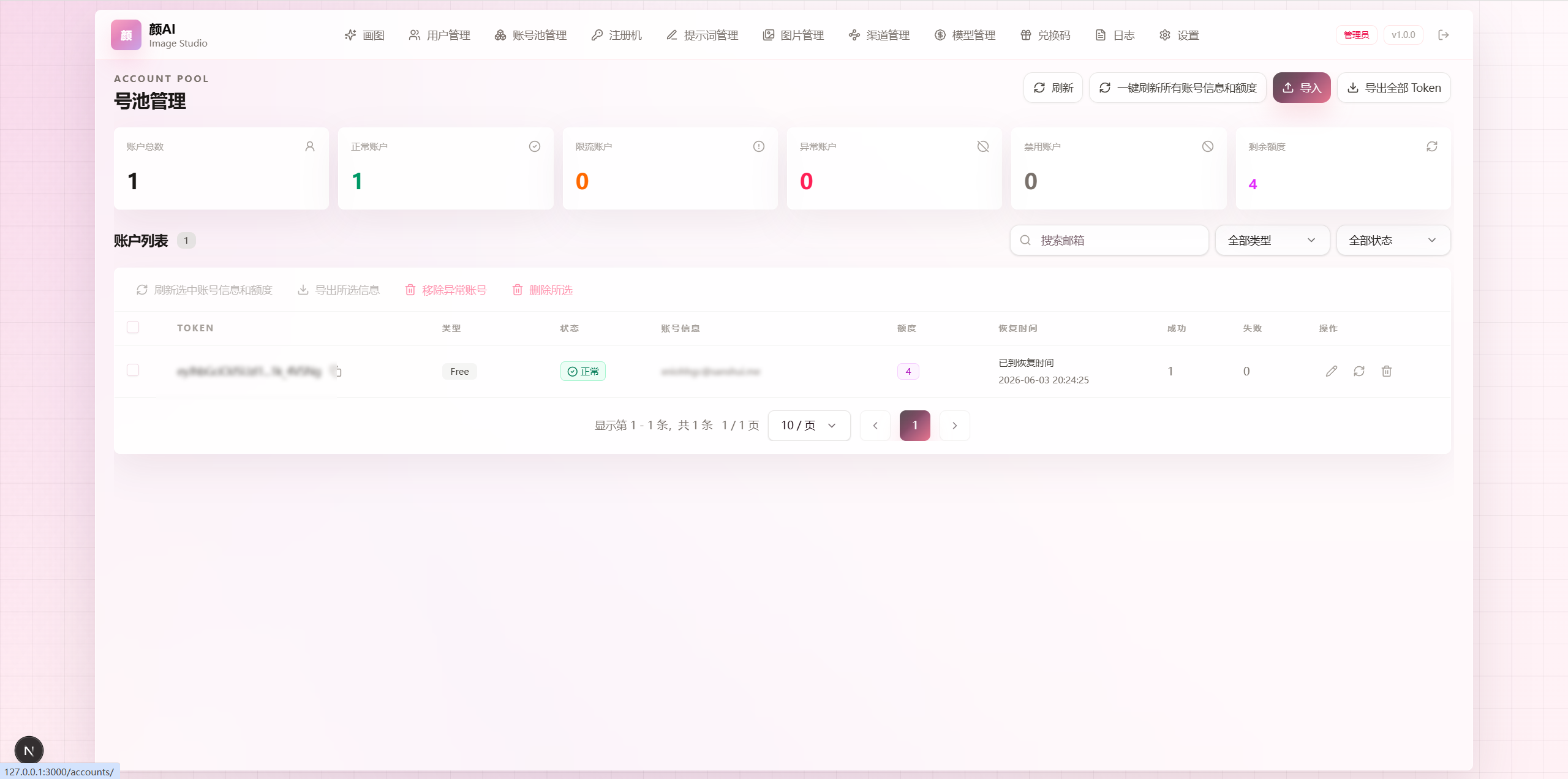Viewport: 1568px width, 779px height.
Task: Click the 恢复时间 column header
Action: 1018,328
